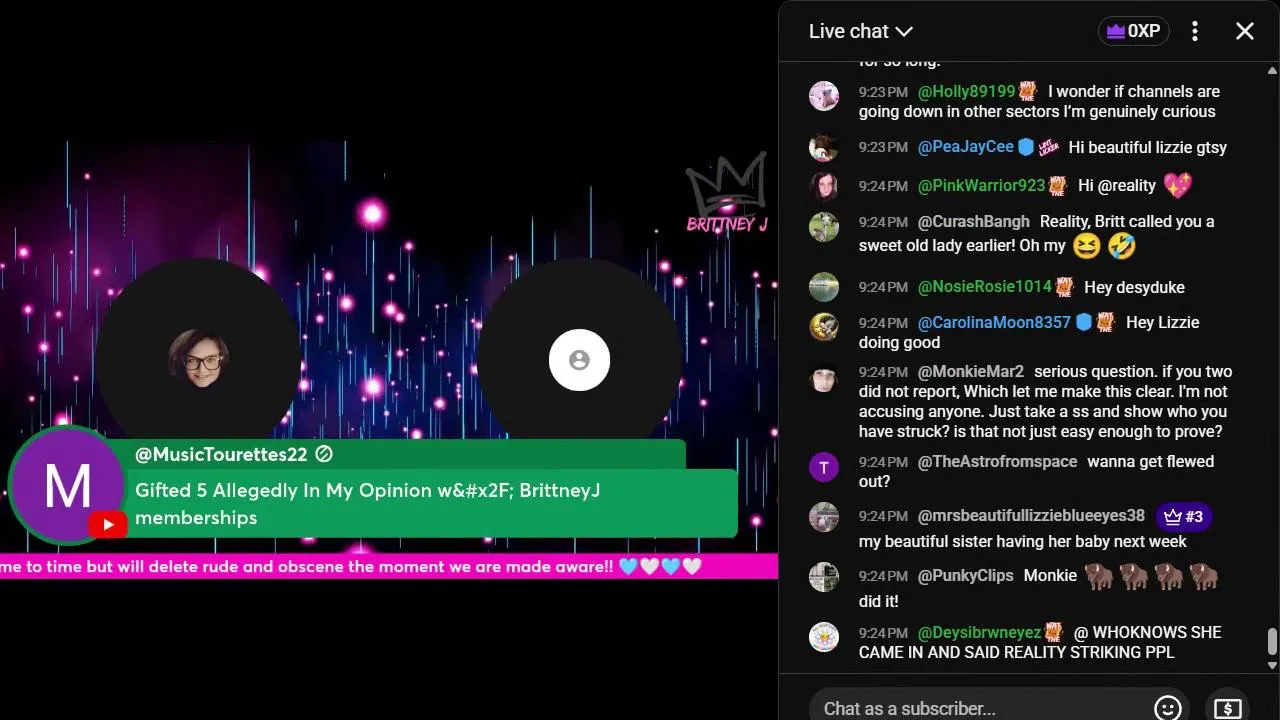Open the emoji picker in chat
Viewport: 1280px width, 720px height.
(x=1167, y=708)
